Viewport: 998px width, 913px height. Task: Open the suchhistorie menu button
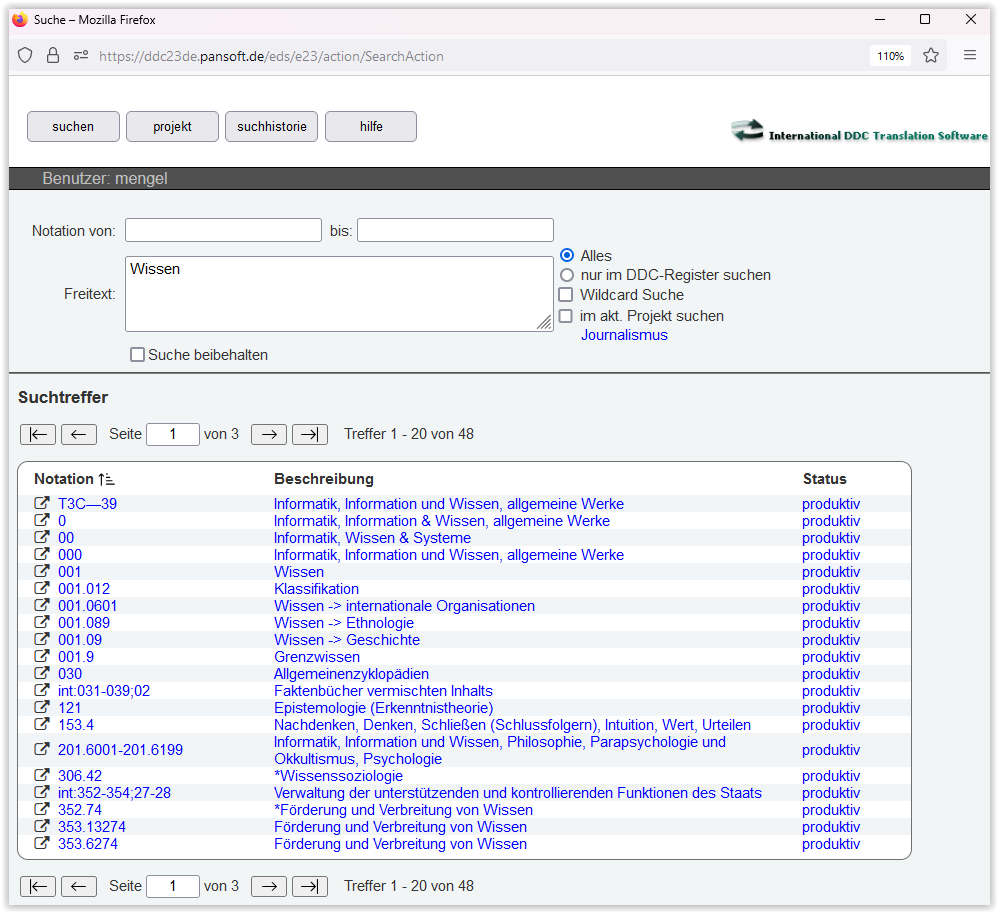(272, 127)
